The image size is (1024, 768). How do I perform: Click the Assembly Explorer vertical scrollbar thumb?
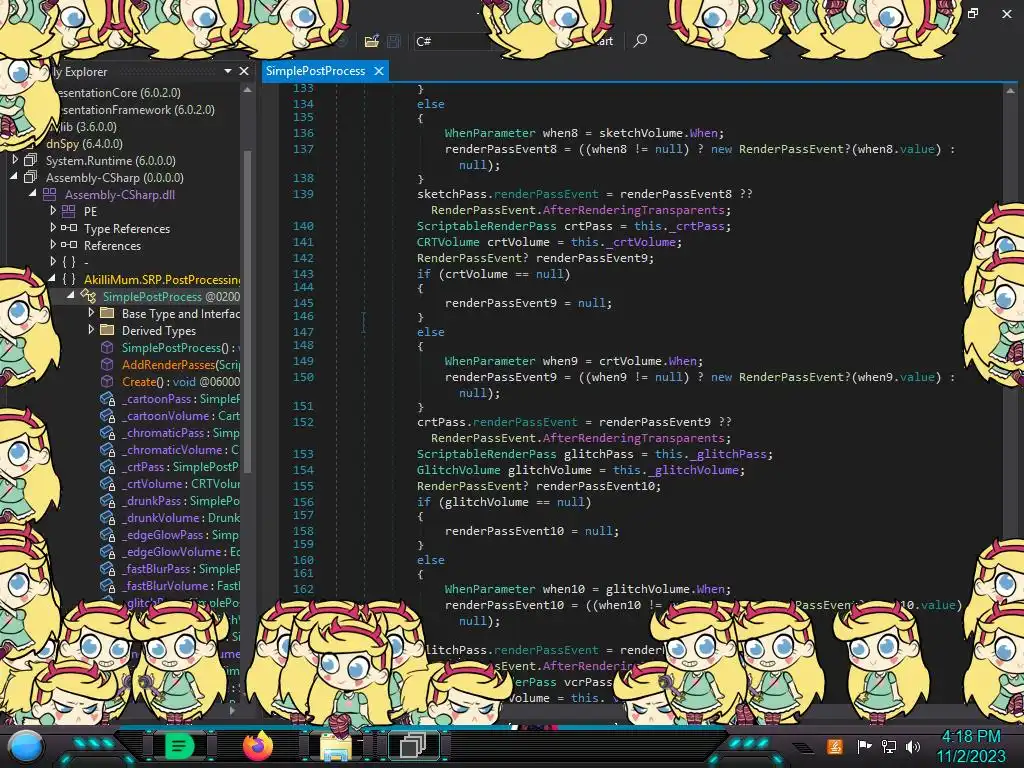[247, 310]
